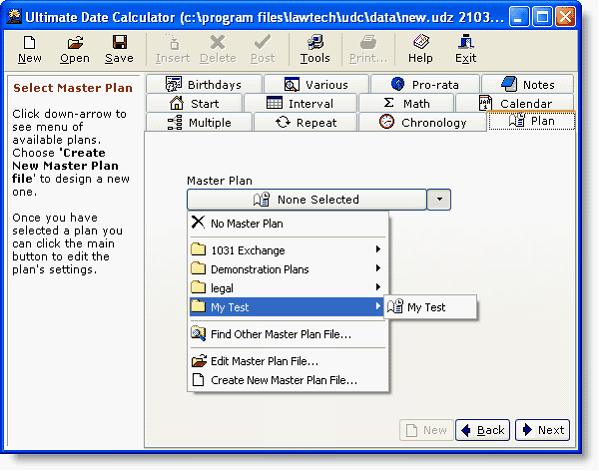This screenshot has height=471, width=599.
Task: Click the None Selected master plan button
Action: click(307, 199)
